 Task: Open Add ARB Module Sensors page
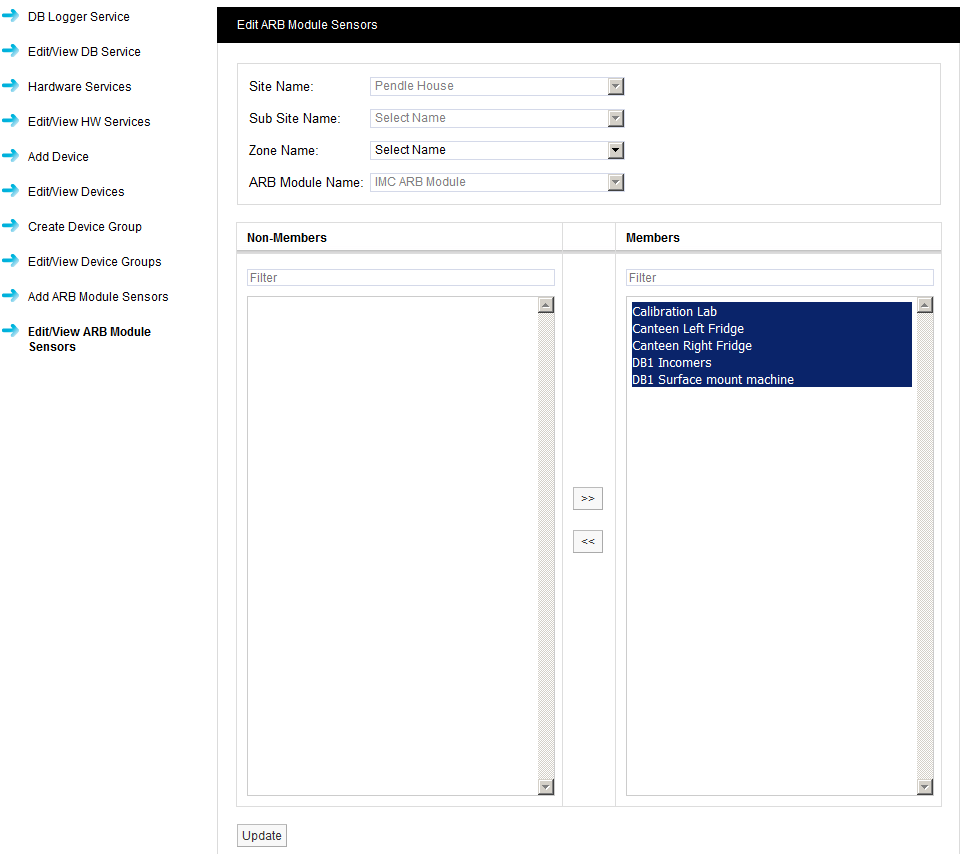(98, 297)
